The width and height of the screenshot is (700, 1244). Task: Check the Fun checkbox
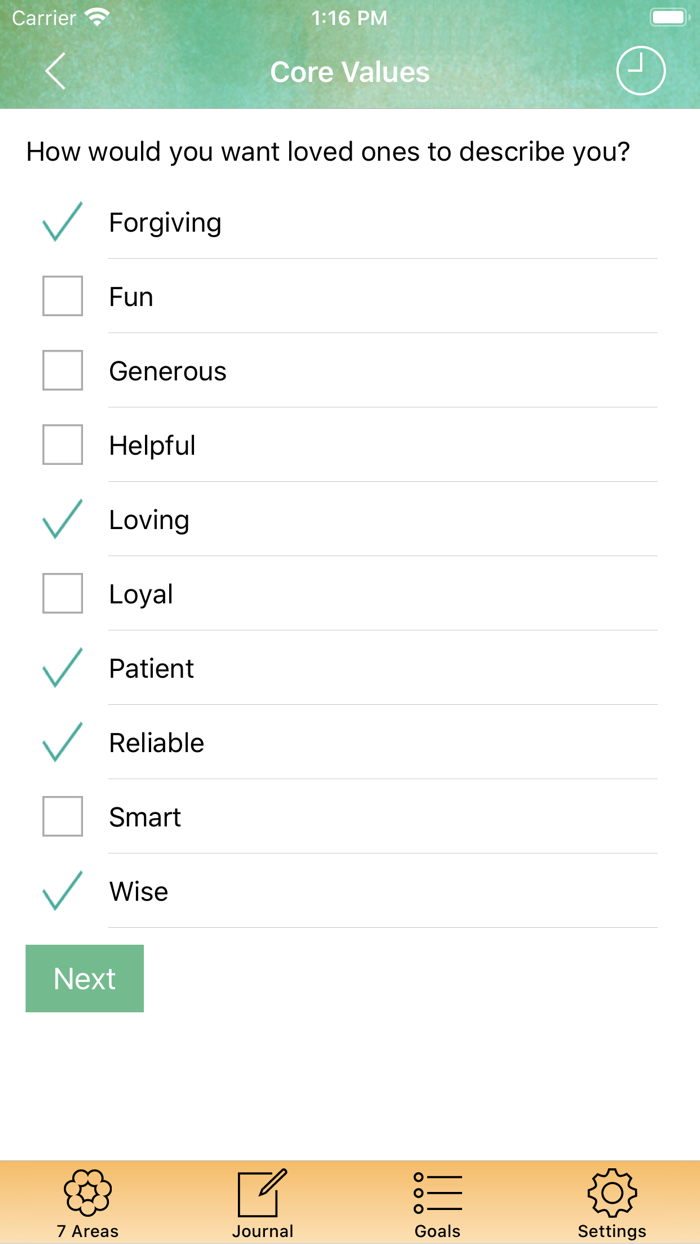62,297
